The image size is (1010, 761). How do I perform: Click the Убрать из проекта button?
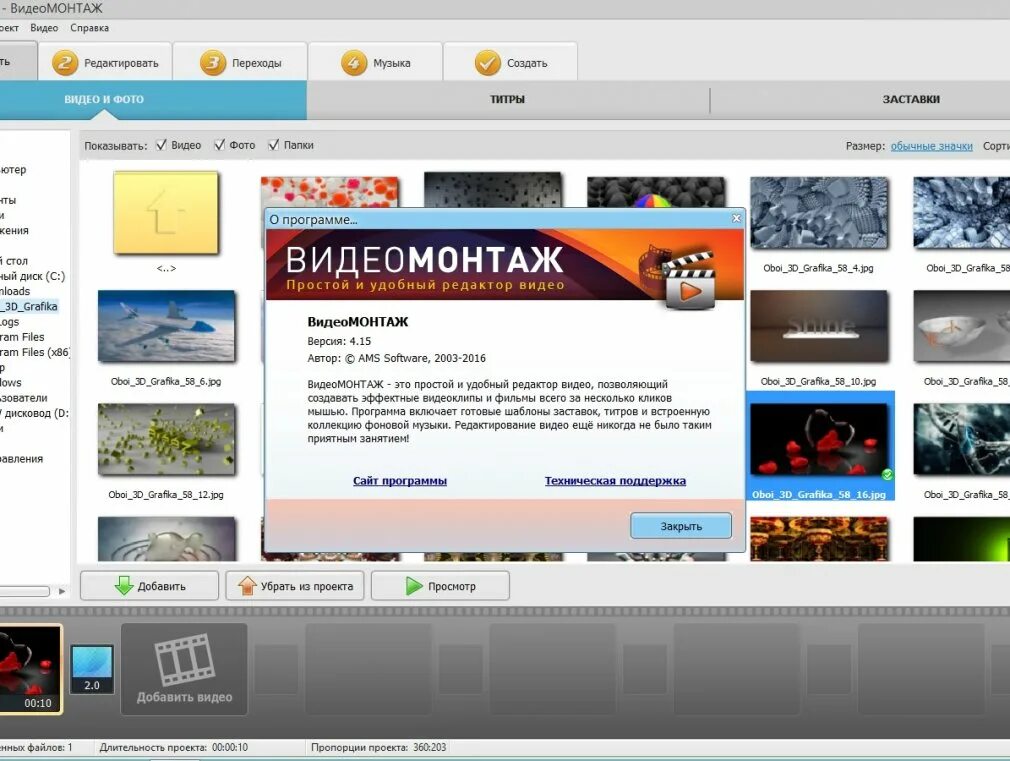(295, 586)
